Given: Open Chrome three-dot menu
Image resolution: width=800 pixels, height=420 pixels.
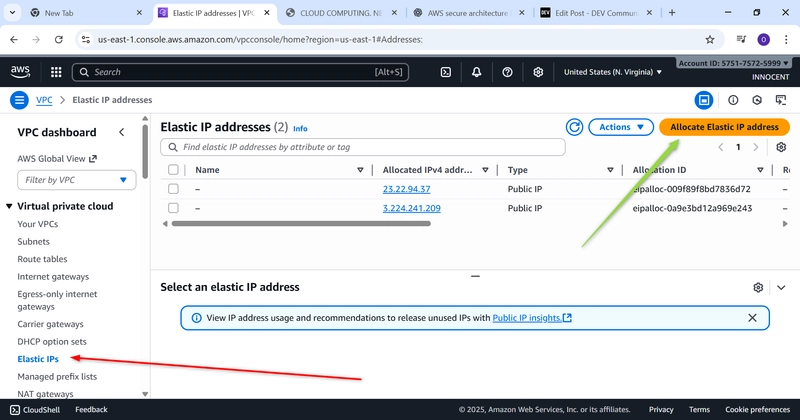Looking at the screenshot, I should tap(786, 39).
